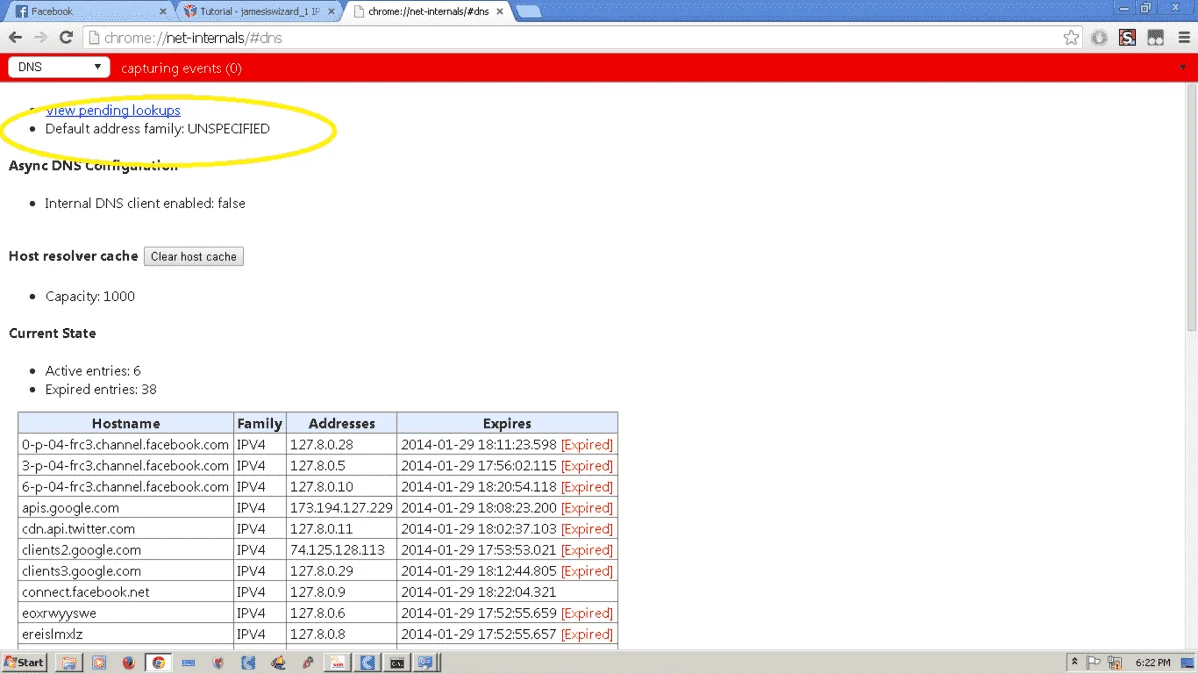Image resolution: width=1198 pixels, height=674 pixels.
Task: Click the Internal DNS client enabled: false text
Action: click(x=145, y=203)
